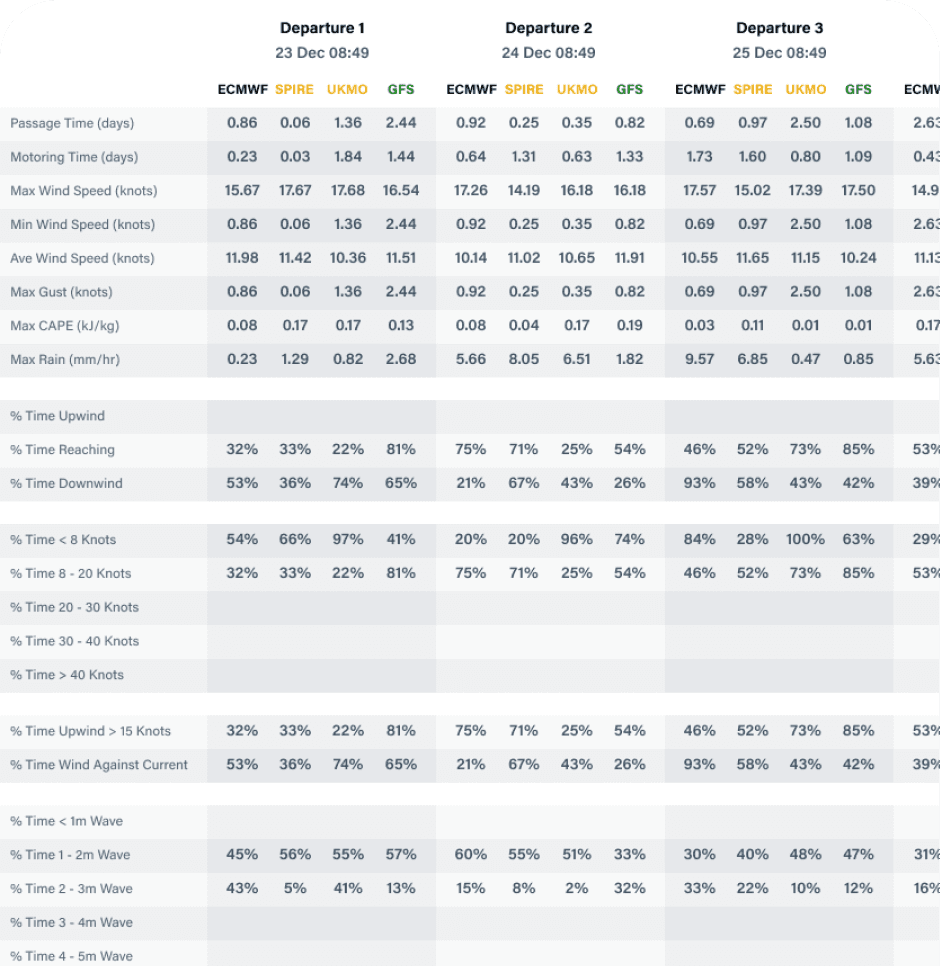Click the % Time 2 - 3m Wave label
The width and height of the screenshot is (940, 966).
[71, 889]
